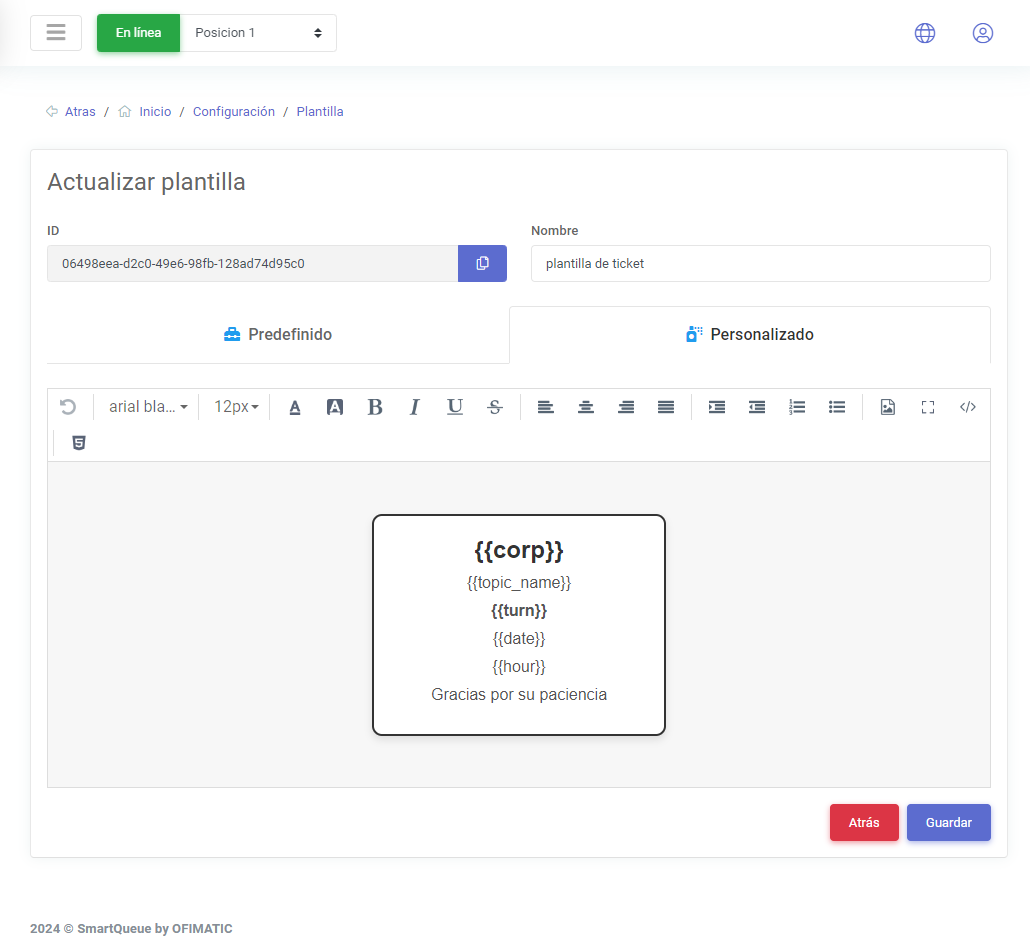Toggle italic text formatting

point(415,407)
